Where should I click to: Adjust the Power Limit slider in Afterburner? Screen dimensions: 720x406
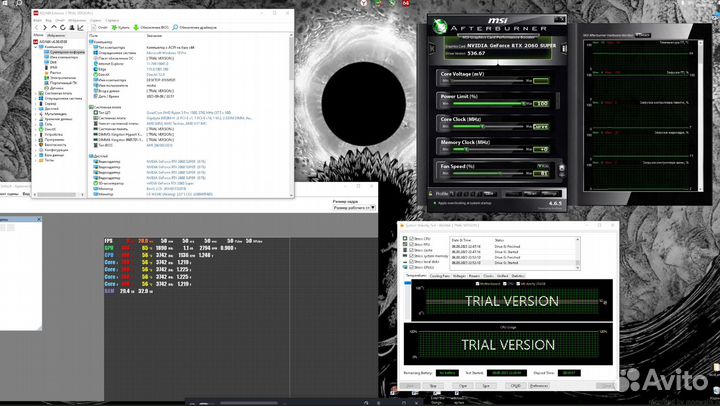(488, 104)
